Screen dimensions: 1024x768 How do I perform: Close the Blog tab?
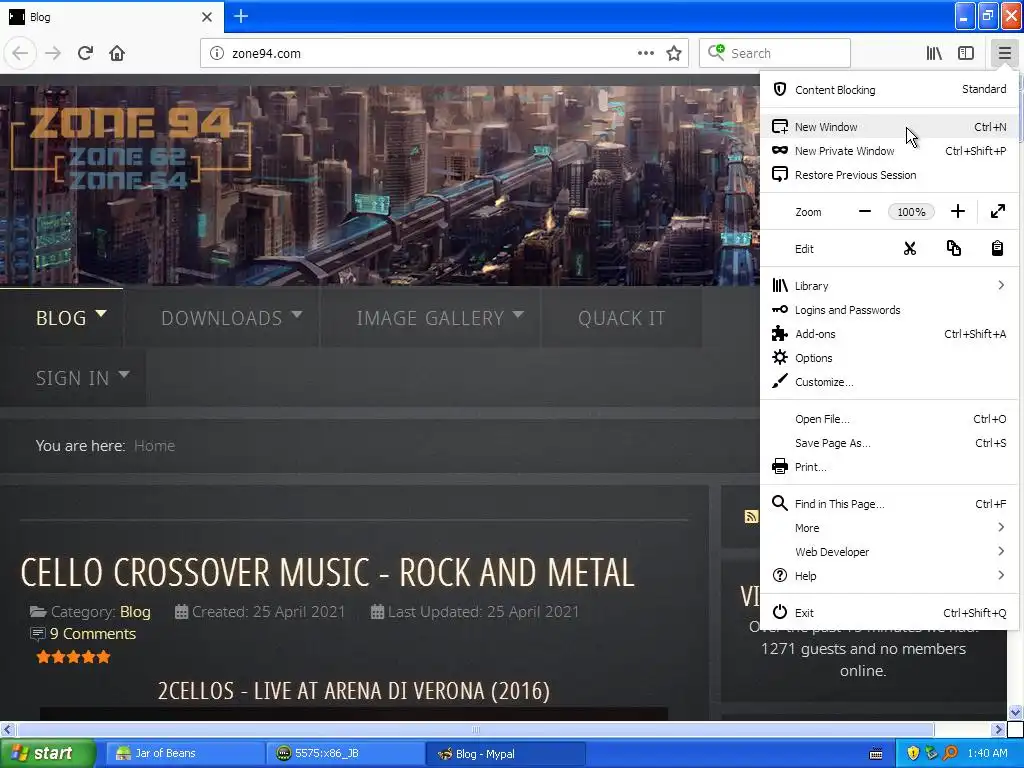[x=206, y=17]
